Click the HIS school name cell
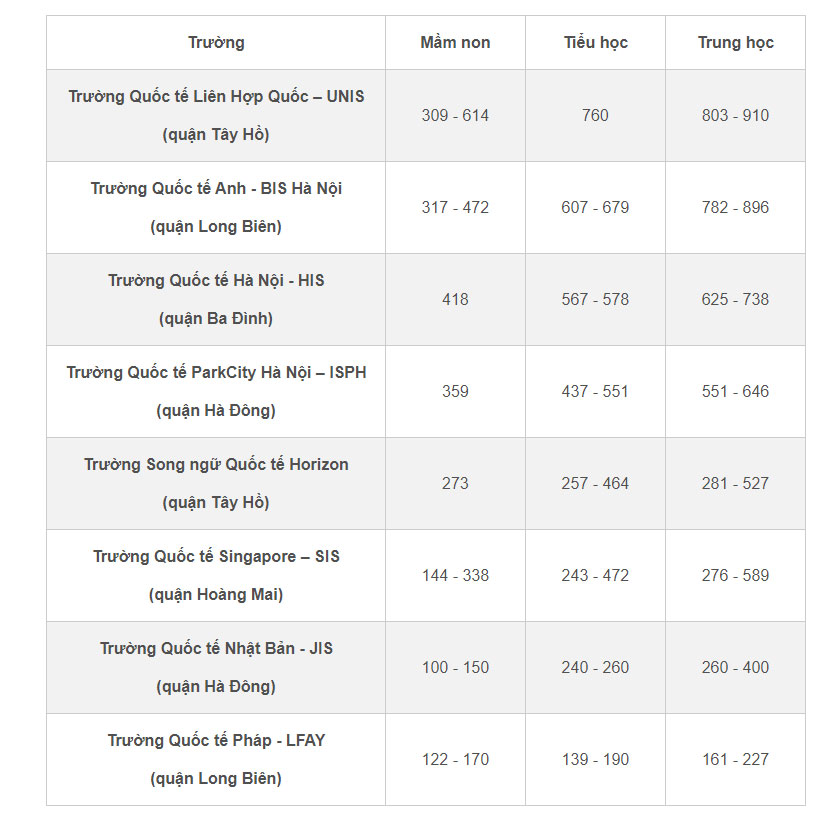 click(x=216, y=299)
